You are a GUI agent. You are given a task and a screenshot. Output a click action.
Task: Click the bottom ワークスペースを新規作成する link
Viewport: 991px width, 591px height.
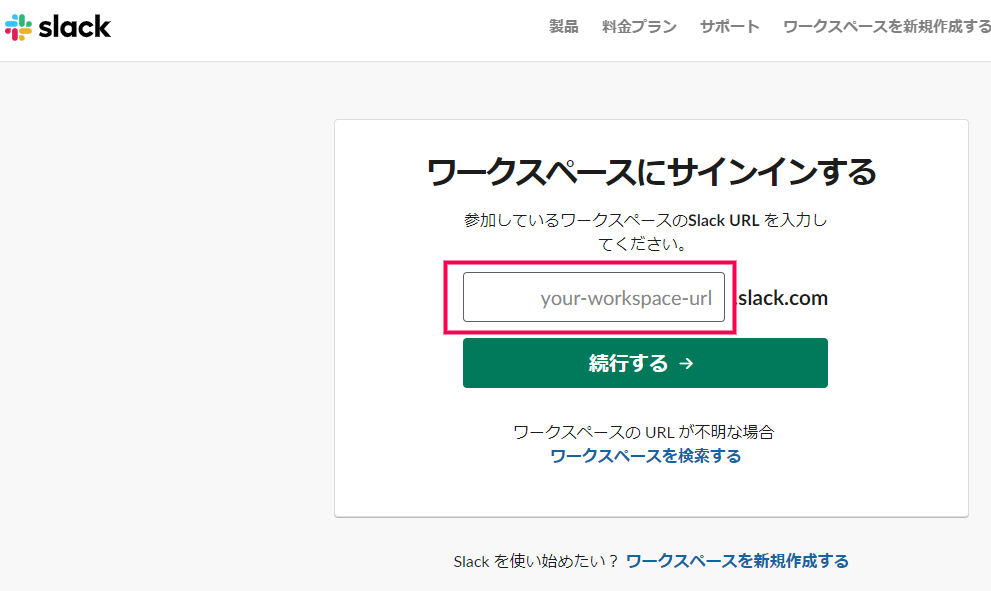pyautogui.click(x=737, y=561)
